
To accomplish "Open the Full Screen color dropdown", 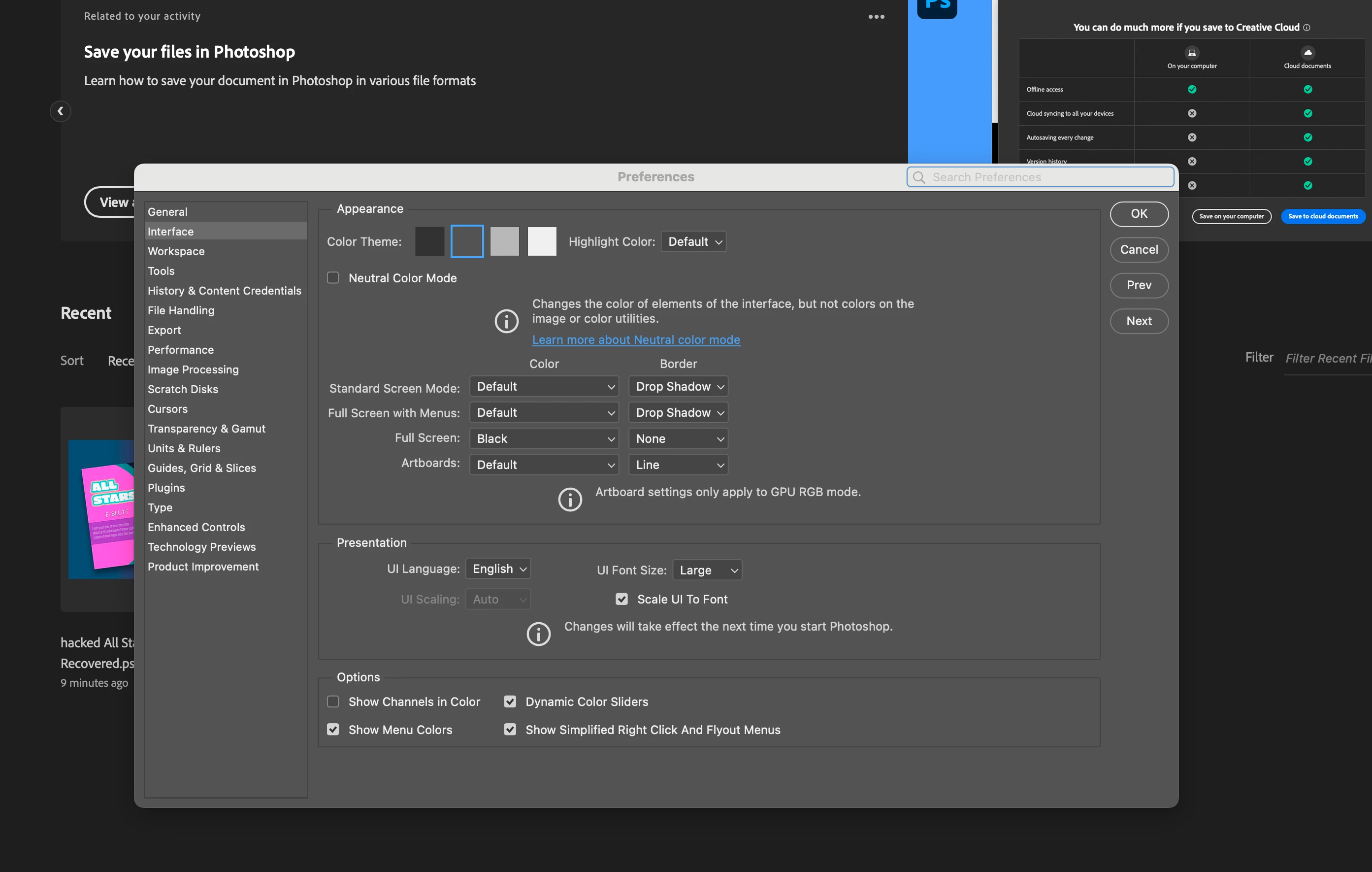I will (x=544, y=439).
